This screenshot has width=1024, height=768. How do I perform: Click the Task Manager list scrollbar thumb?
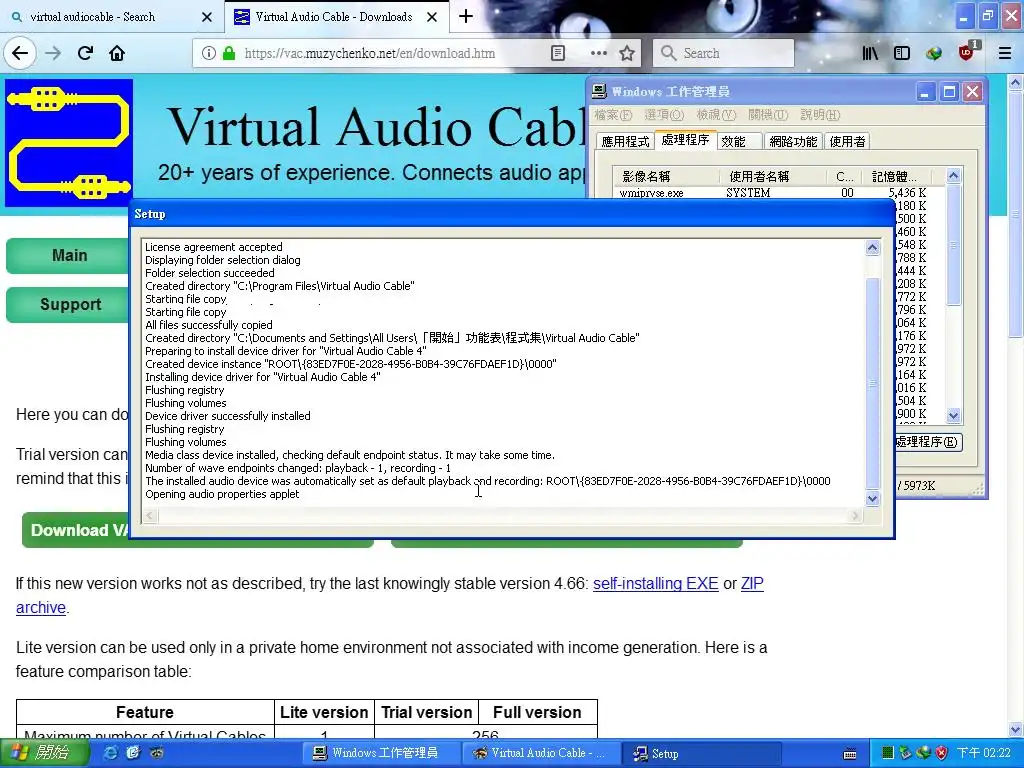(953, 246)
